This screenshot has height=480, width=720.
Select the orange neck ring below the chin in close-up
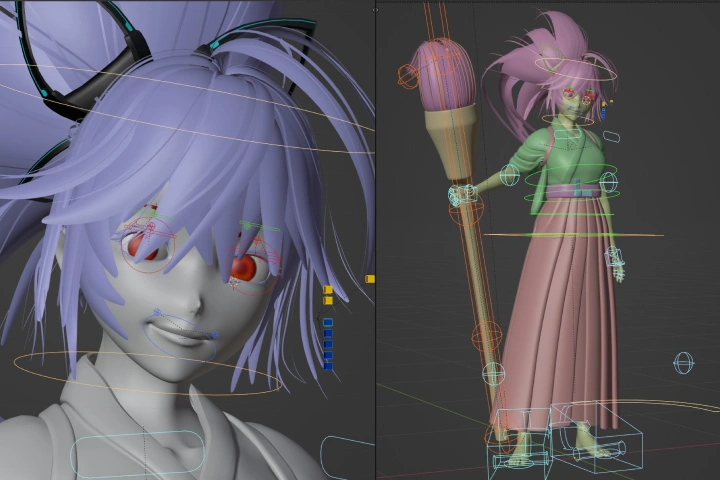(x=148, y=373)
